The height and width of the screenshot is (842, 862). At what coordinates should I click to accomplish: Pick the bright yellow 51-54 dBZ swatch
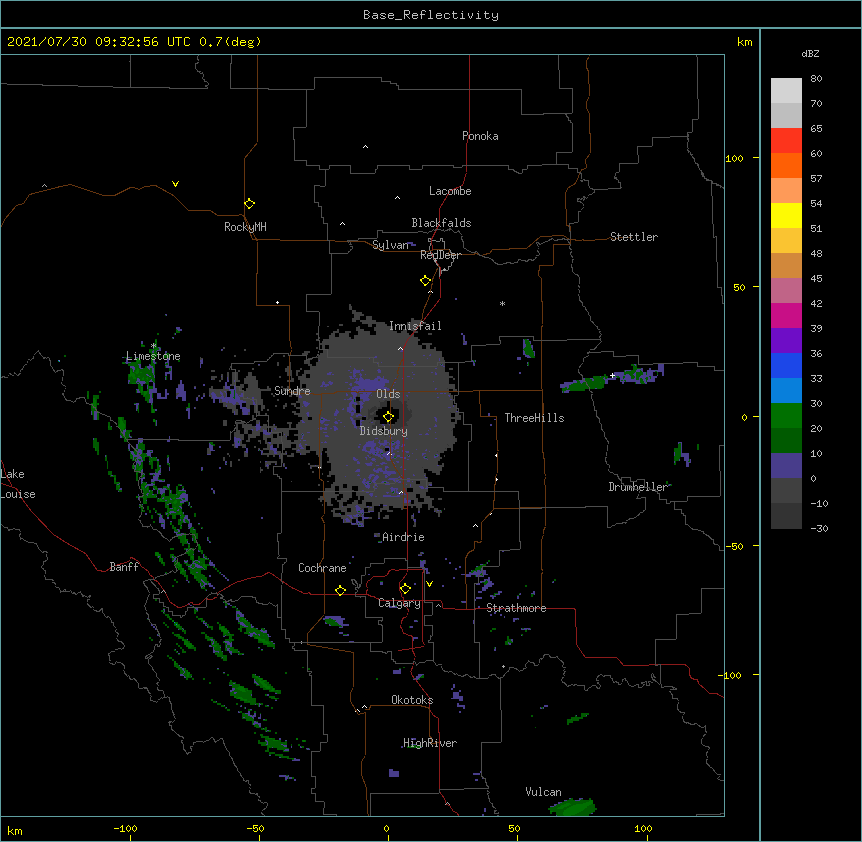point(786,215)
